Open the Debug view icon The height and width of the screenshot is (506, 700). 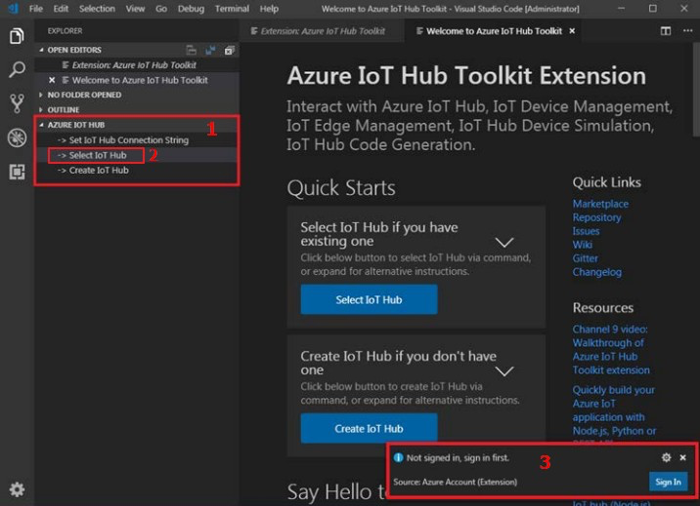coord(16,137)
